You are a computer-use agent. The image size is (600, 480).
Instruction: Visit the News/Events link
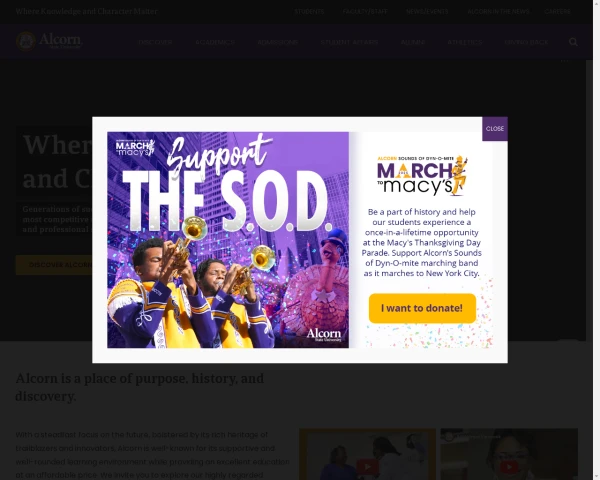click(x=427, y=11)
